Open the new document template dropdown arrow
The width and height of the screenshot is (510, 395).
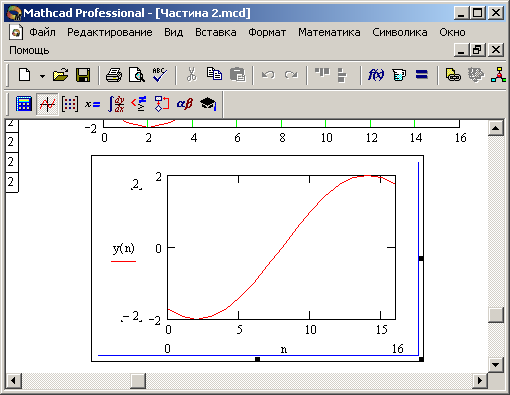click(x=42, y=76)
